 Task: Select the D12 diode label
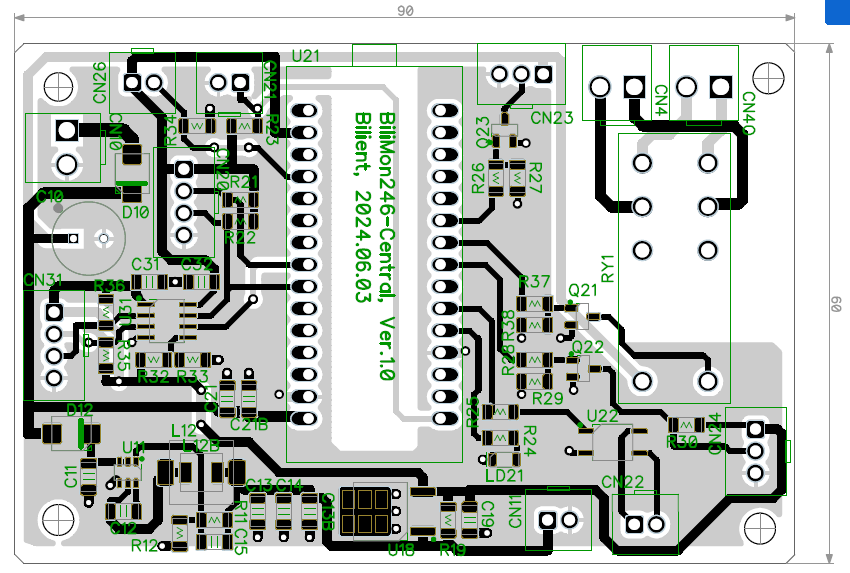coord(80,410)
